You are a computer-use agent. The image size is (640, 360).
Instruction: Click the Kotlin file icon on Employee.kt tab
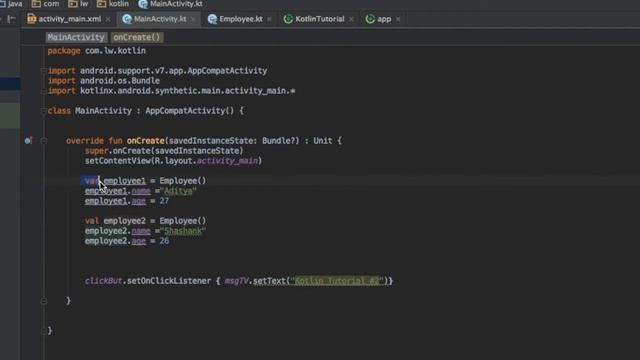pos(212,19)
